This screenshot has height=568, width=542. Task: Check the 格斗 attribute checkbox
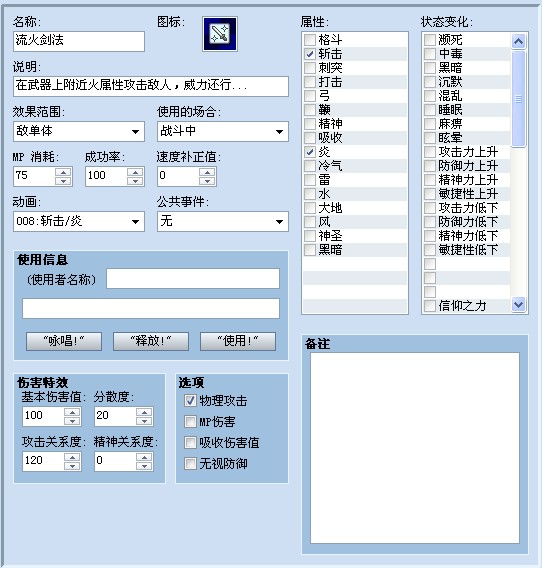(x=310, y=39)
